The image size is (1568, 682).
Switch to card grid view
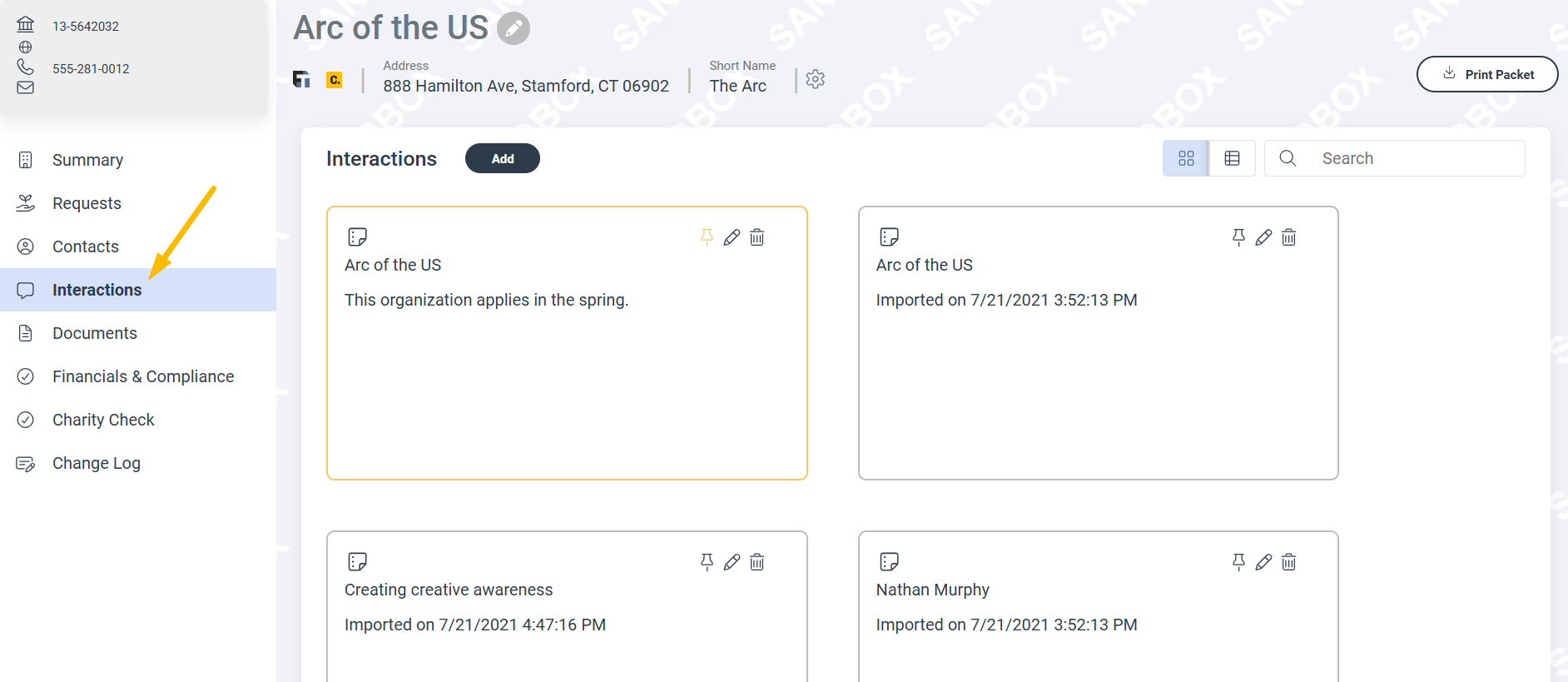tap(1186, 158)
